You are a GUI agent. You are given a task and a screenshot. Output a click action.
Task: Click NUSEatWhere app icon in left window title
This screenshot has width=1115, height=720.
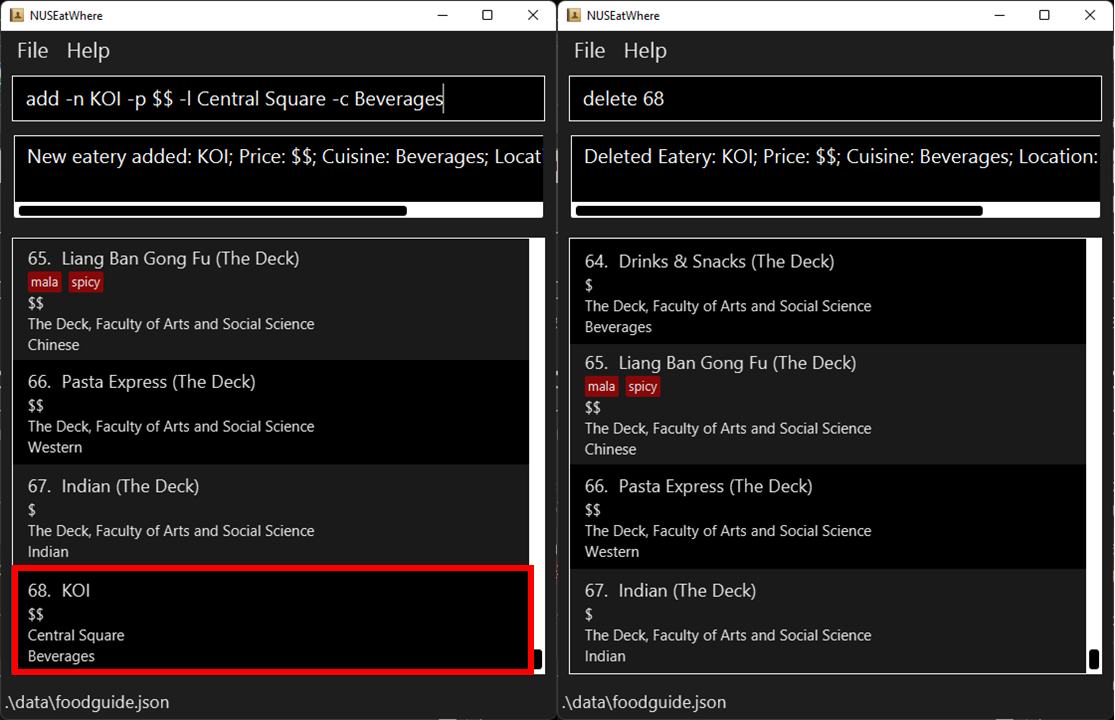16,15
